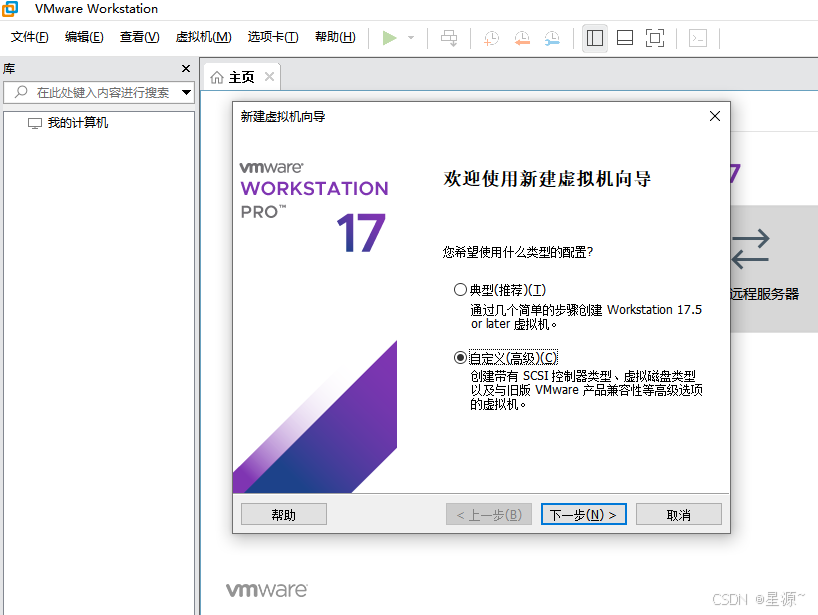Toggle the library sidebar view icon
Viewport: 818px width, 615px height.
595,38
